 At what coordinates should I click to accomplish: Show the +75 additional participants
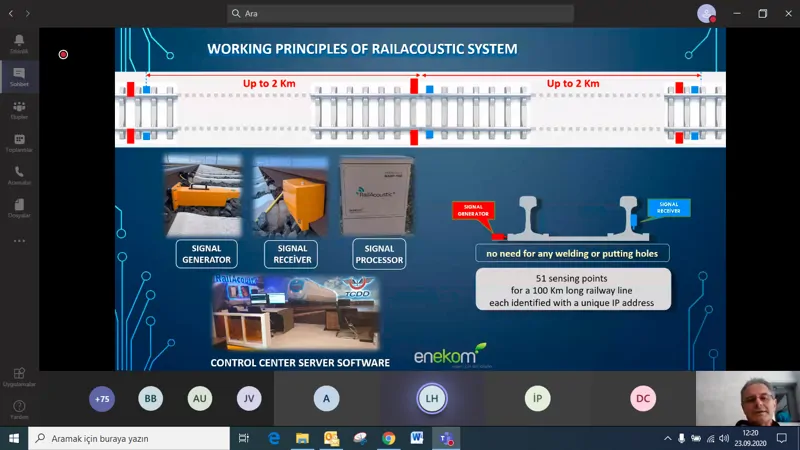coord(102,398)
